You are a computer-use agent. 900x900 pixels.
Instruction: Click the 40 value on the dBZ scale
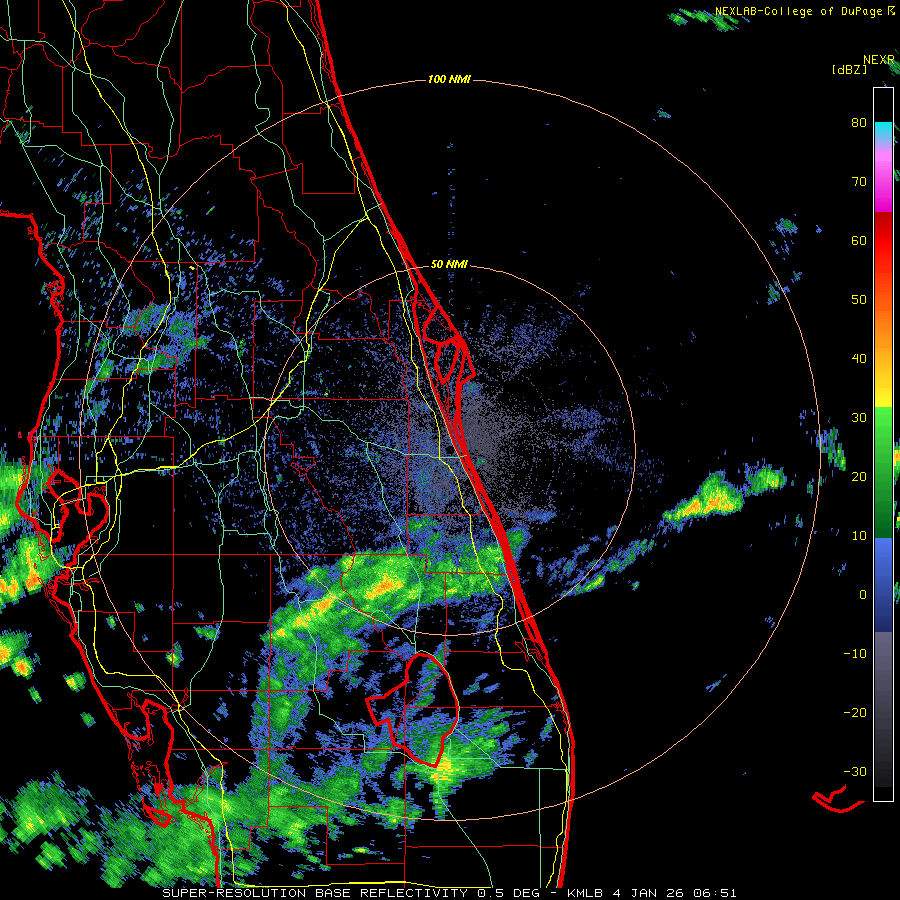tap(859, 359)
